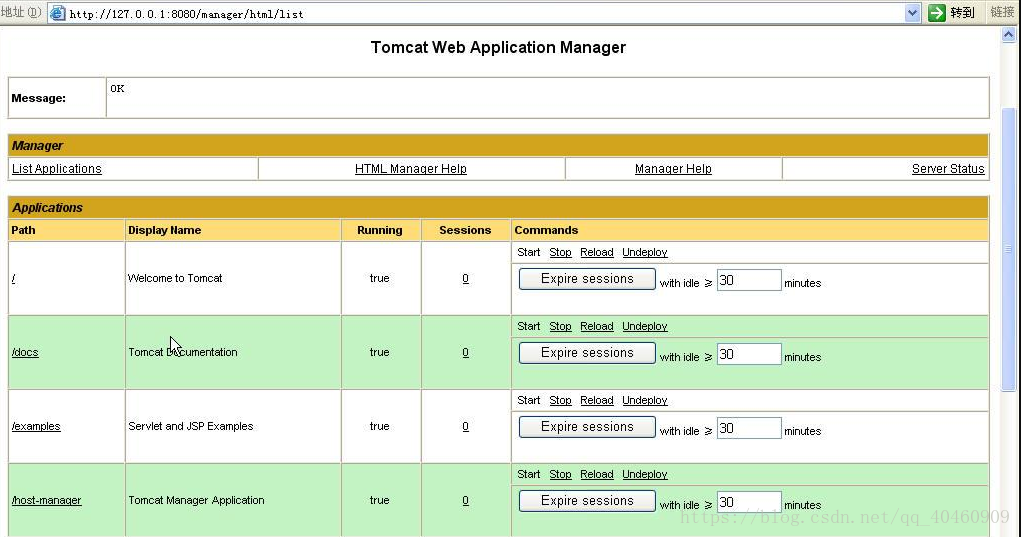Image resolution: width=1021 pixels, height=537 pixels.
Task: Click idle minutes field in /examples row
Action: pyautogui.click(x=749, y=428)
